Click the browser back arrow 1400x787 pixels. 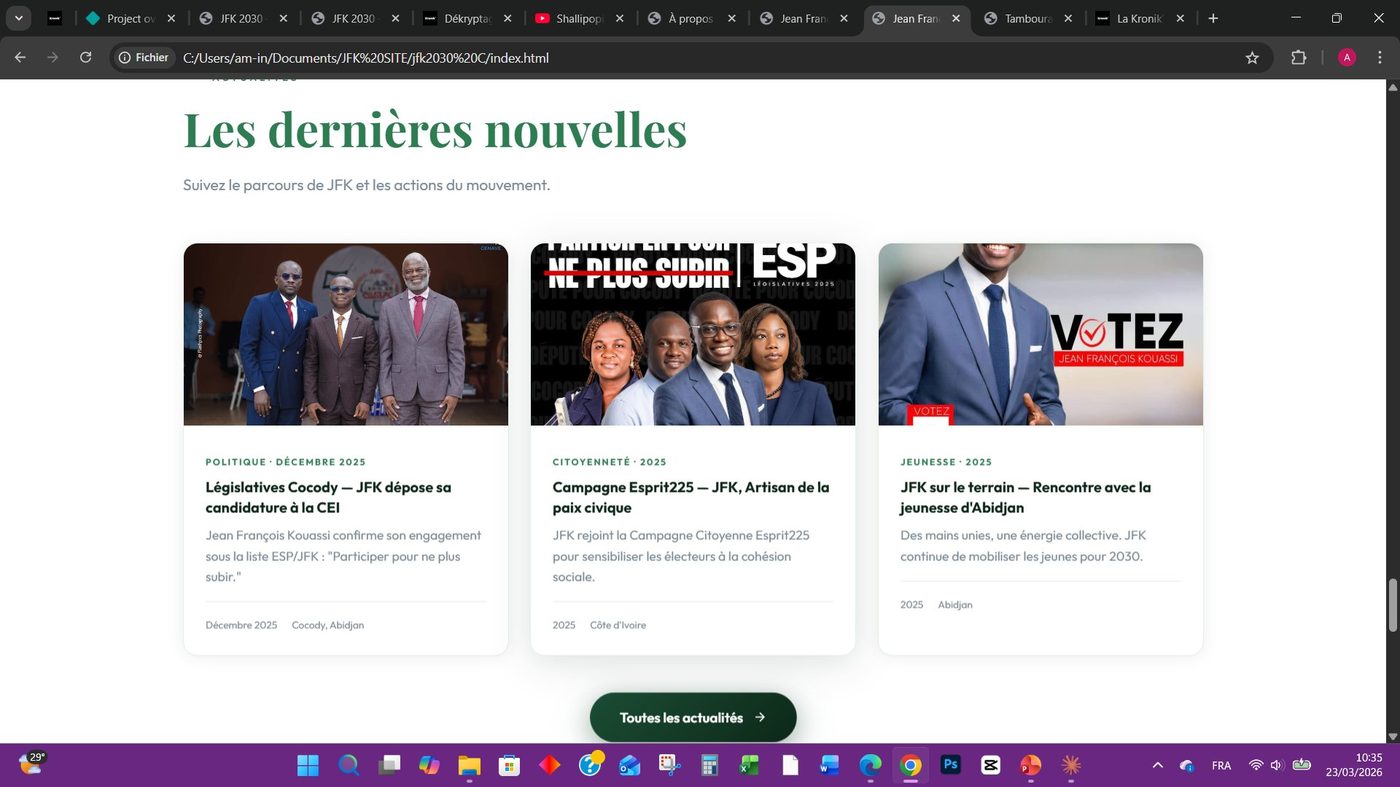[20, 58]
